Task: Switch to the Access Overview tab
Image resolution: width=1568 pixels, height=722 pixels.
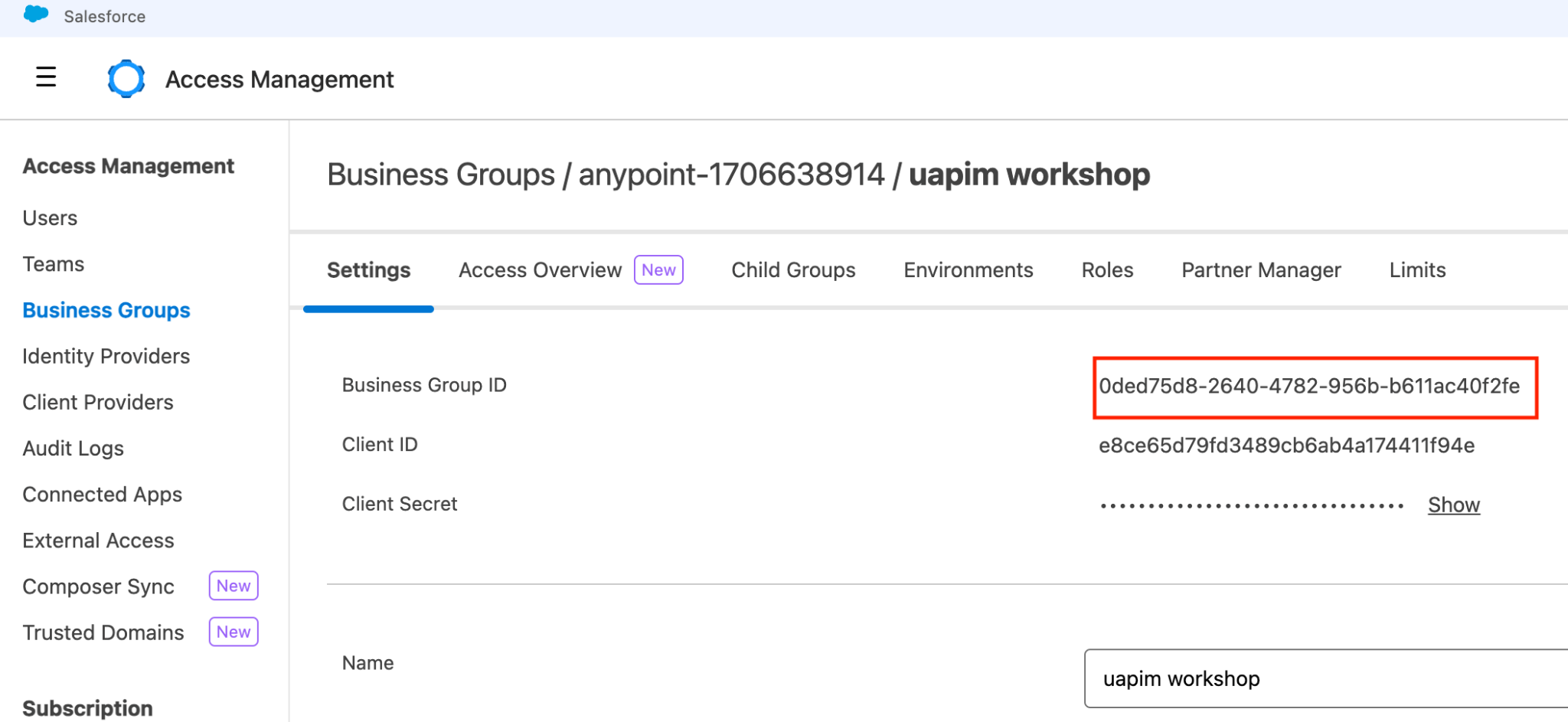Action: click(x=540, y=270)
